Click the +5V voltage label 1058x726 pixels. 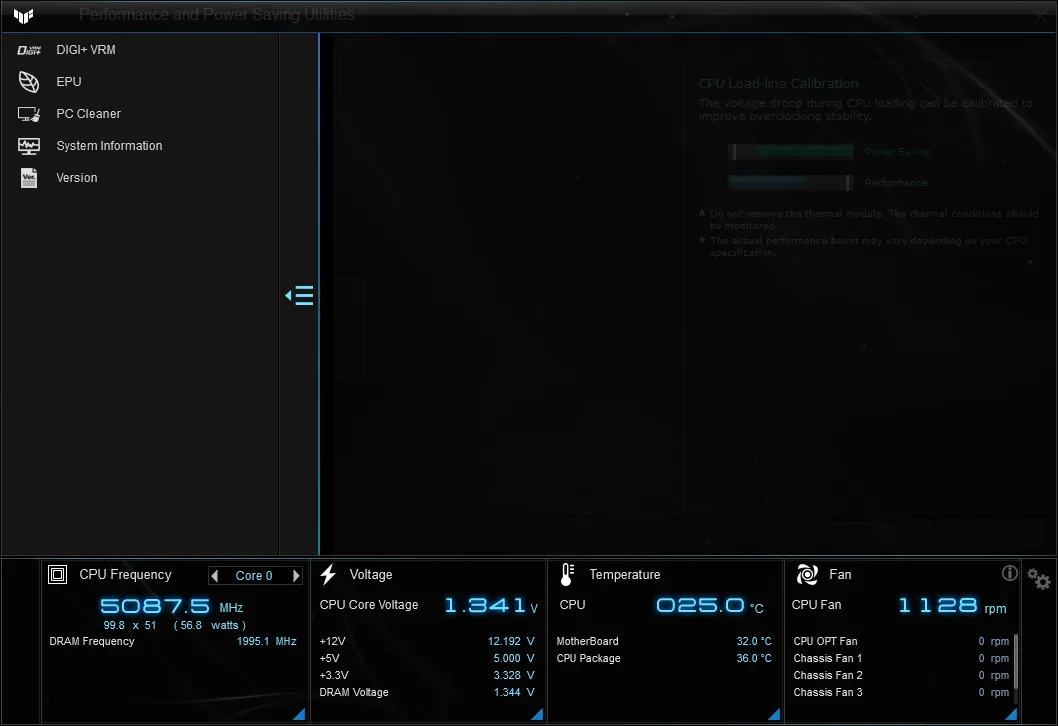(x=329, y=659)
